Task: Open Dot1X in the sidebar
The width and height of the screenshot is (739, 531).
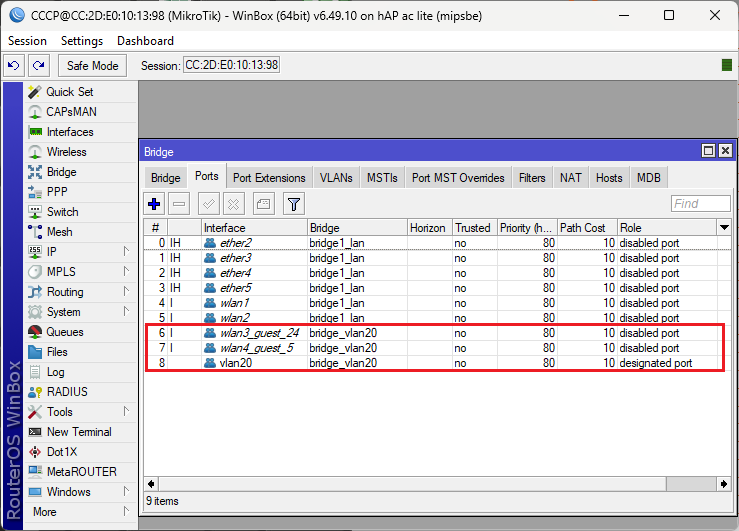Action: [81, 452]
